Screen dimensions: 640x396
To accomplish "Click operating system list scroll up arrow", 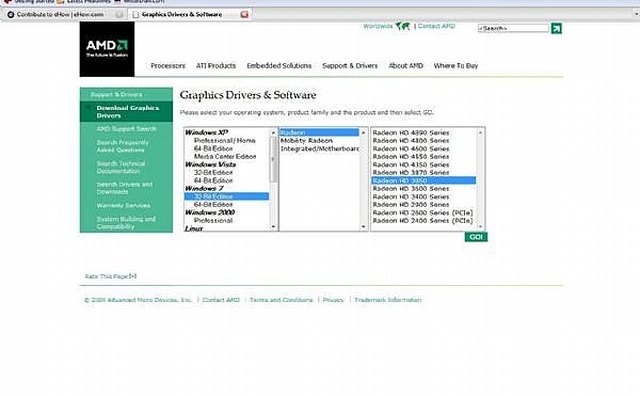I will 273,133.
